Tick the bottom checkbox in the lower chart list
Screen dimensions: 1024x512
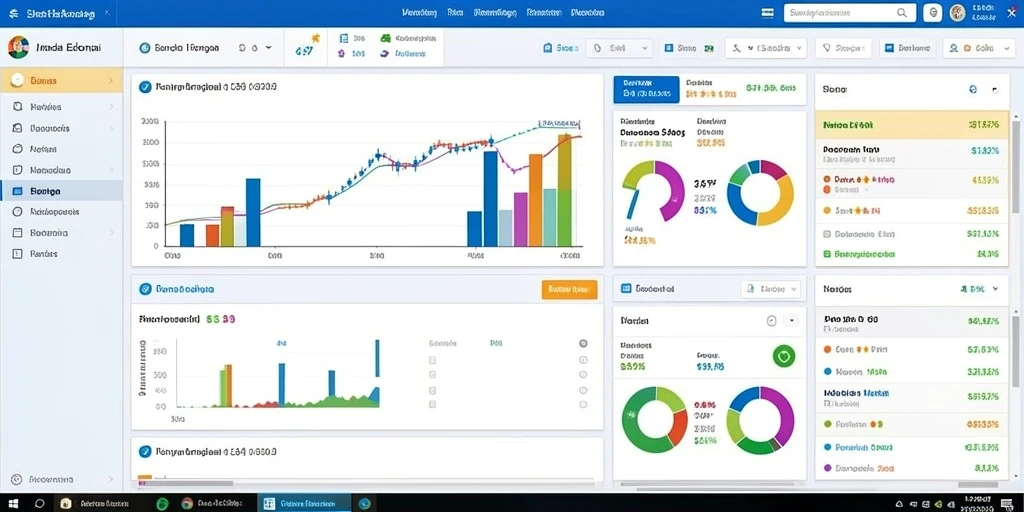[432, 405]
